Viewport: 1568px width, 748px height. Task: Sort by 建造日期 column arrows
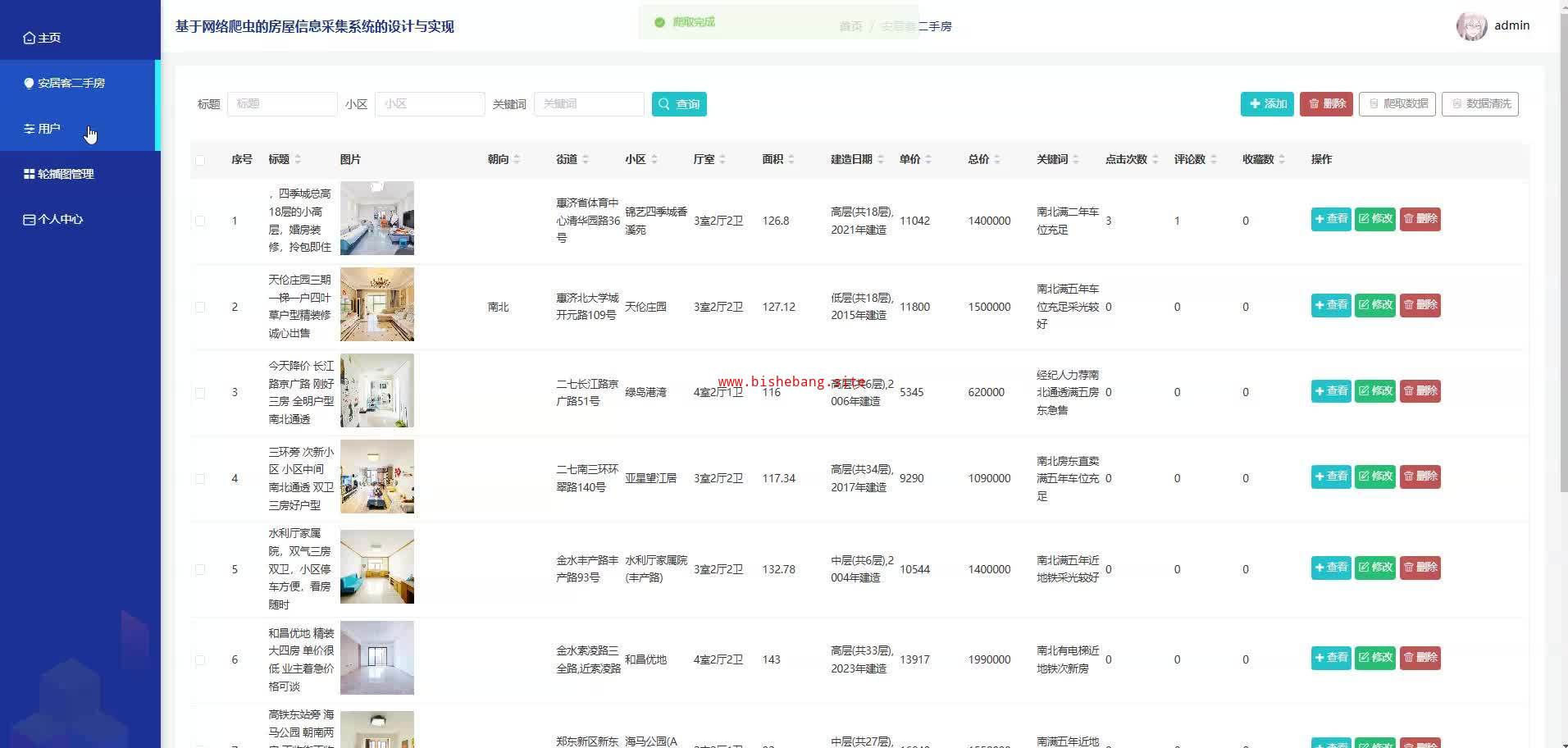tap(881, 159)
